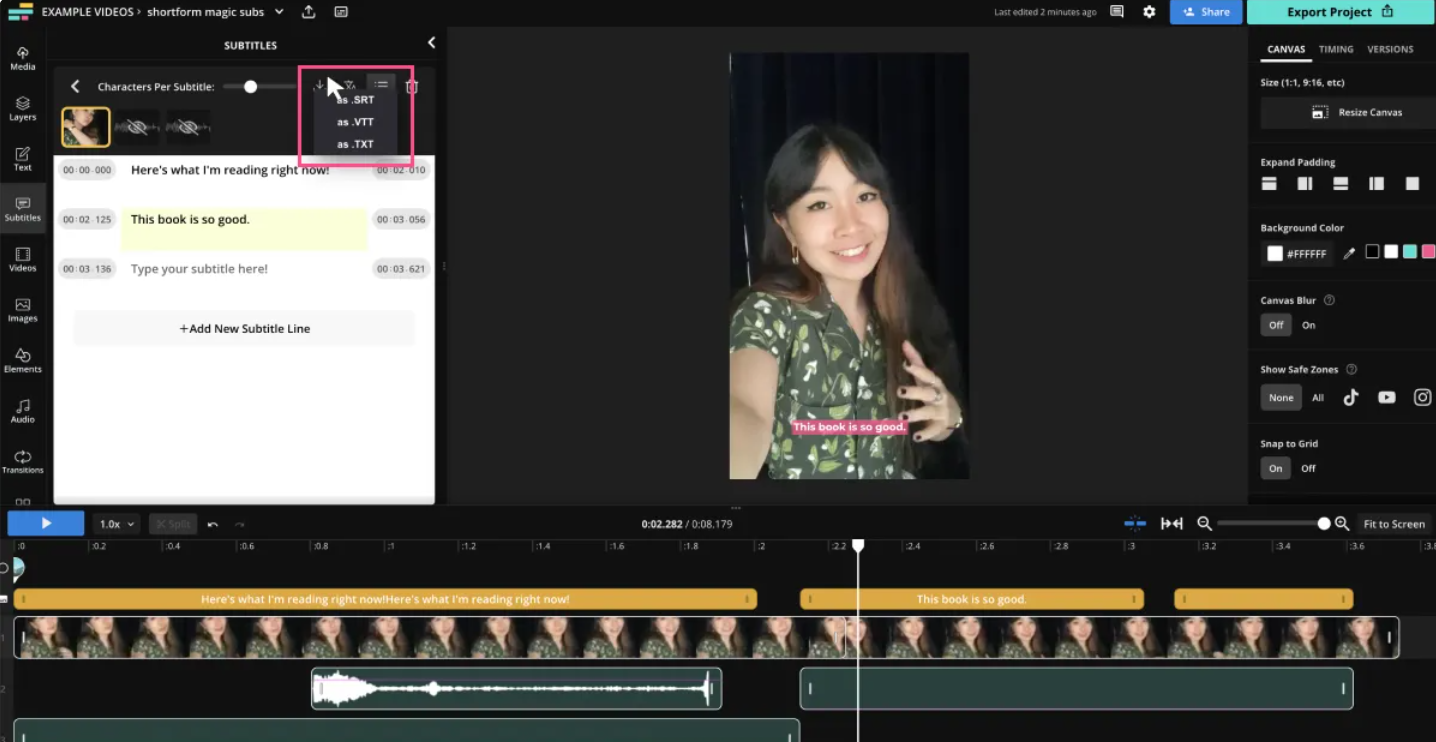This screenshot has height=742, width=1436.
Task: Open the 1.0x playback speed dropdown
Action: (x=116, y=524)
